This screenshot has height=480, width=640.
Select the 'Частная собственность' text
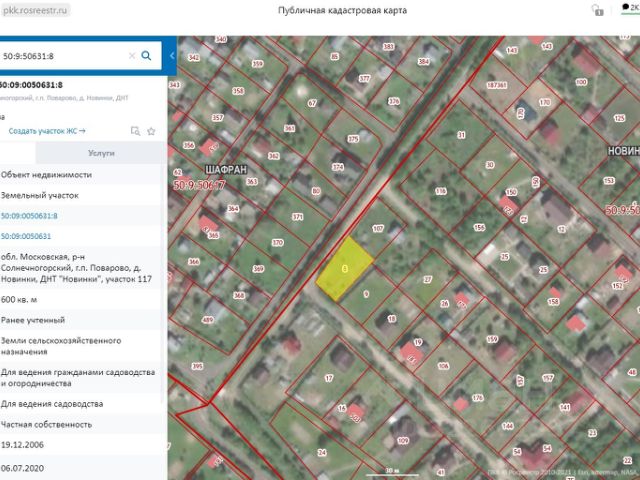[x=46, y=424]
